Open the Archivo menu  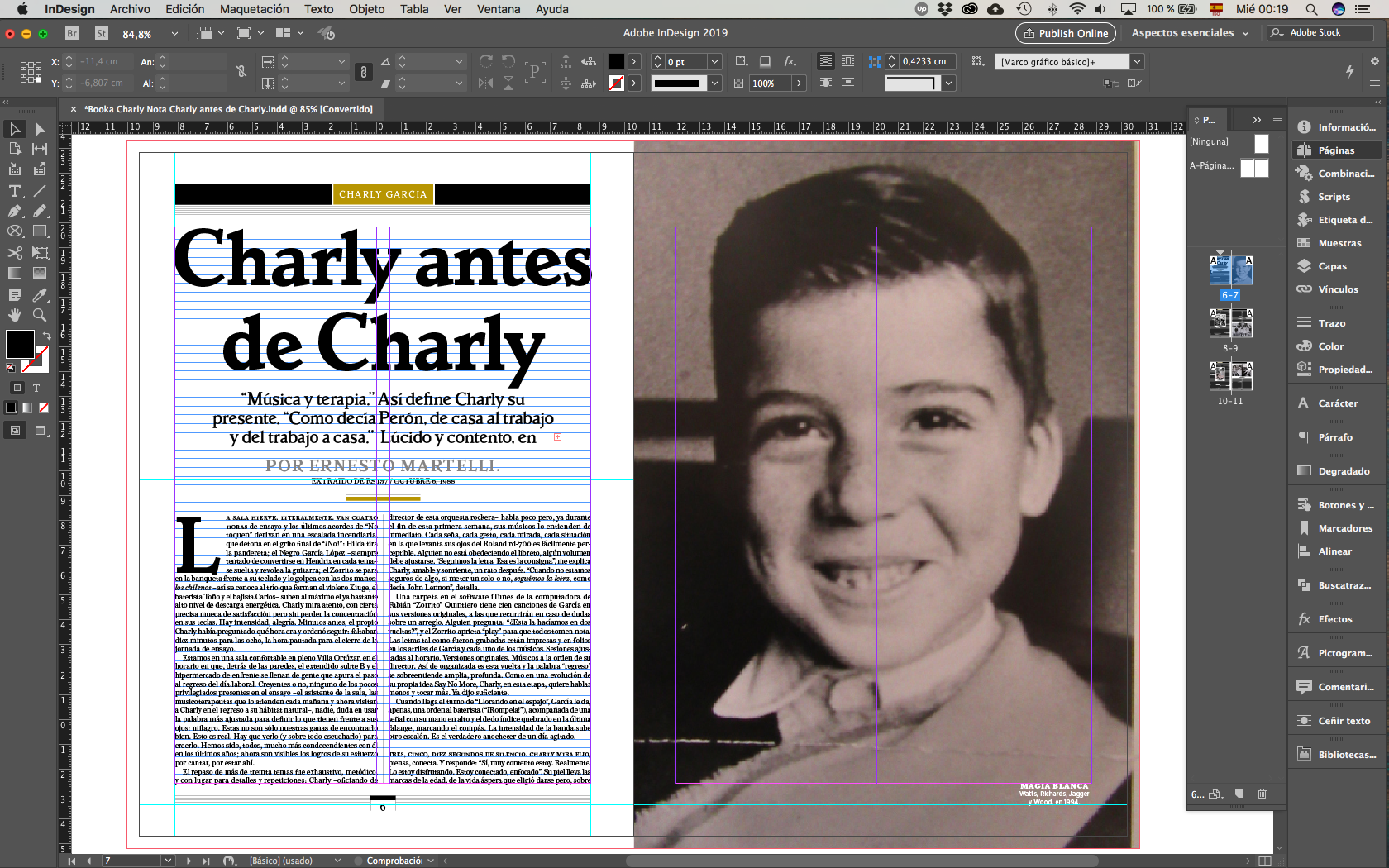click(130, 9)
